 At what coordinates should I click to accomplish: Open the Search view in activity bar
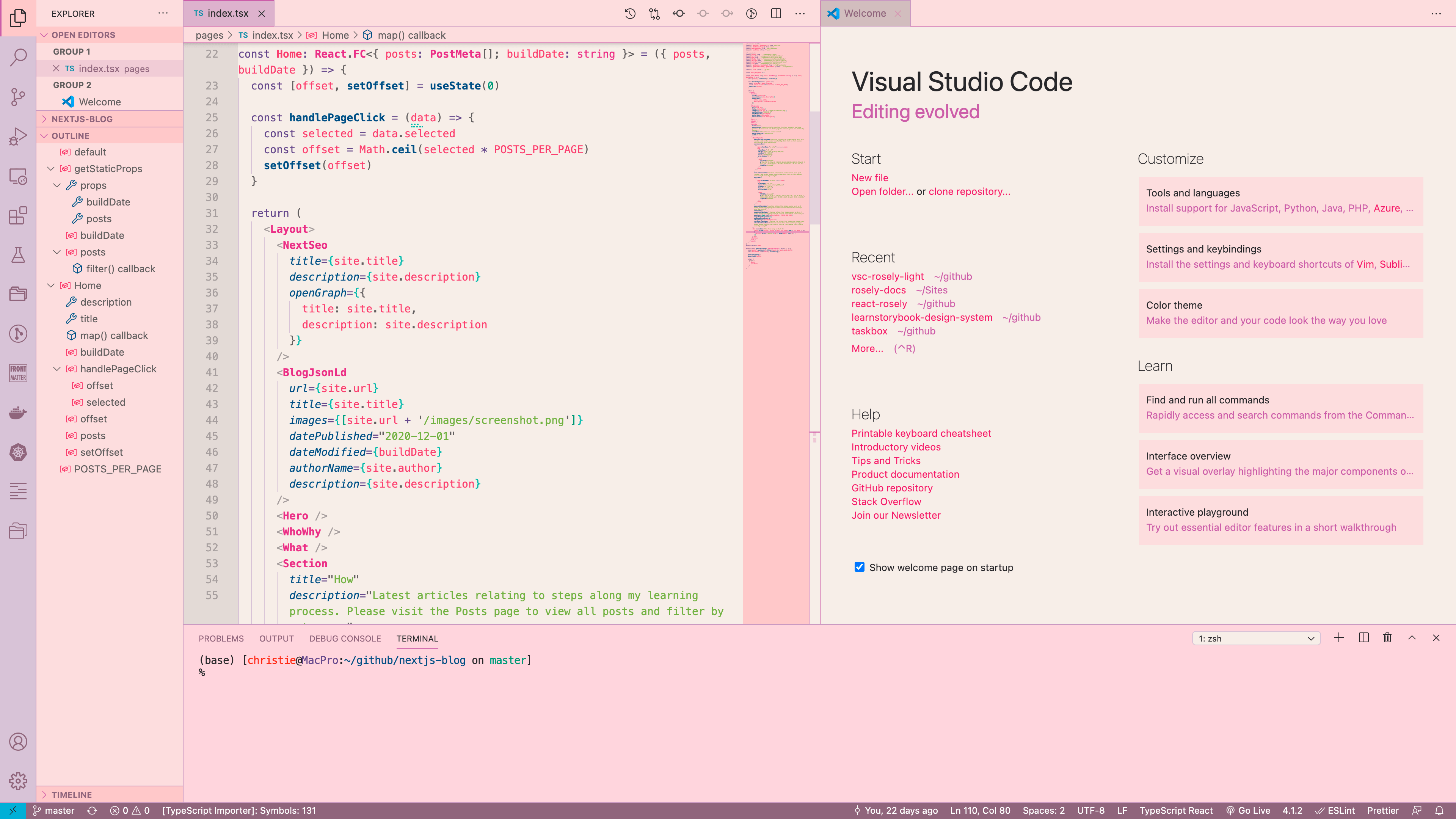pos(18,57)
